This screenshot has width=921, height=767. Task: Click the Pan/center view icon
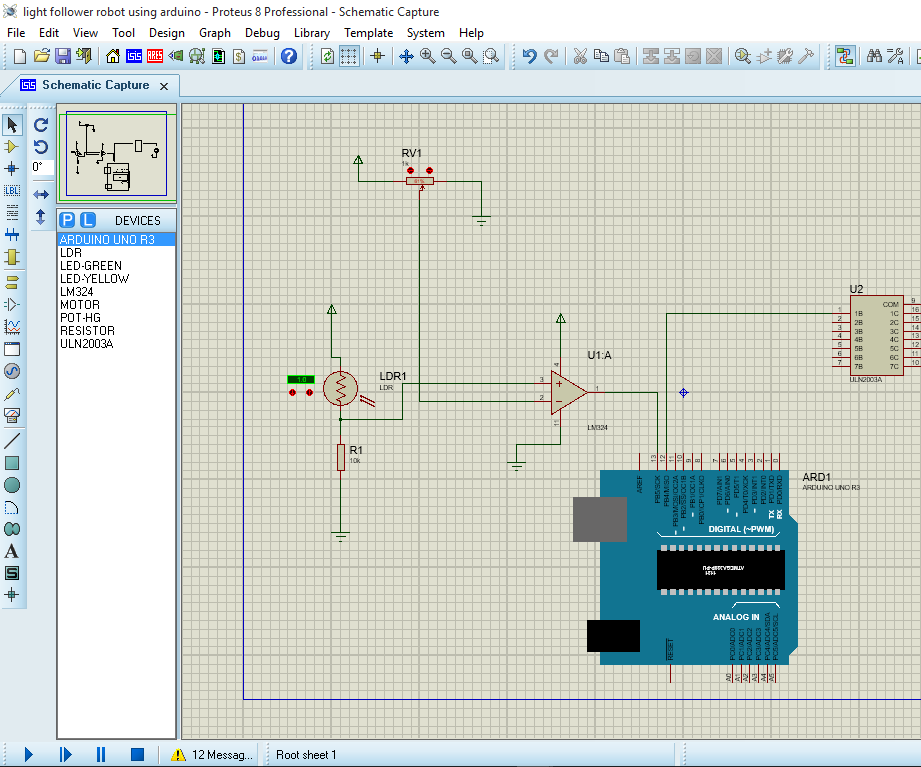click(x=406, y=56)
